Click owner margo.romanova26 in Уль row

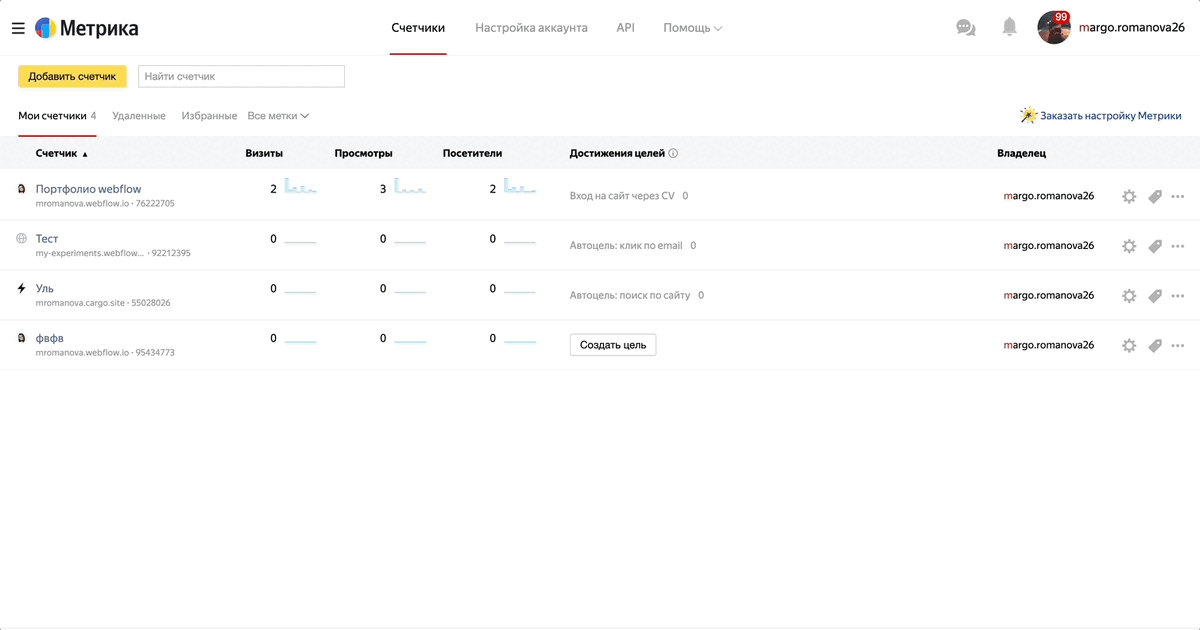tap(1049, 296)
